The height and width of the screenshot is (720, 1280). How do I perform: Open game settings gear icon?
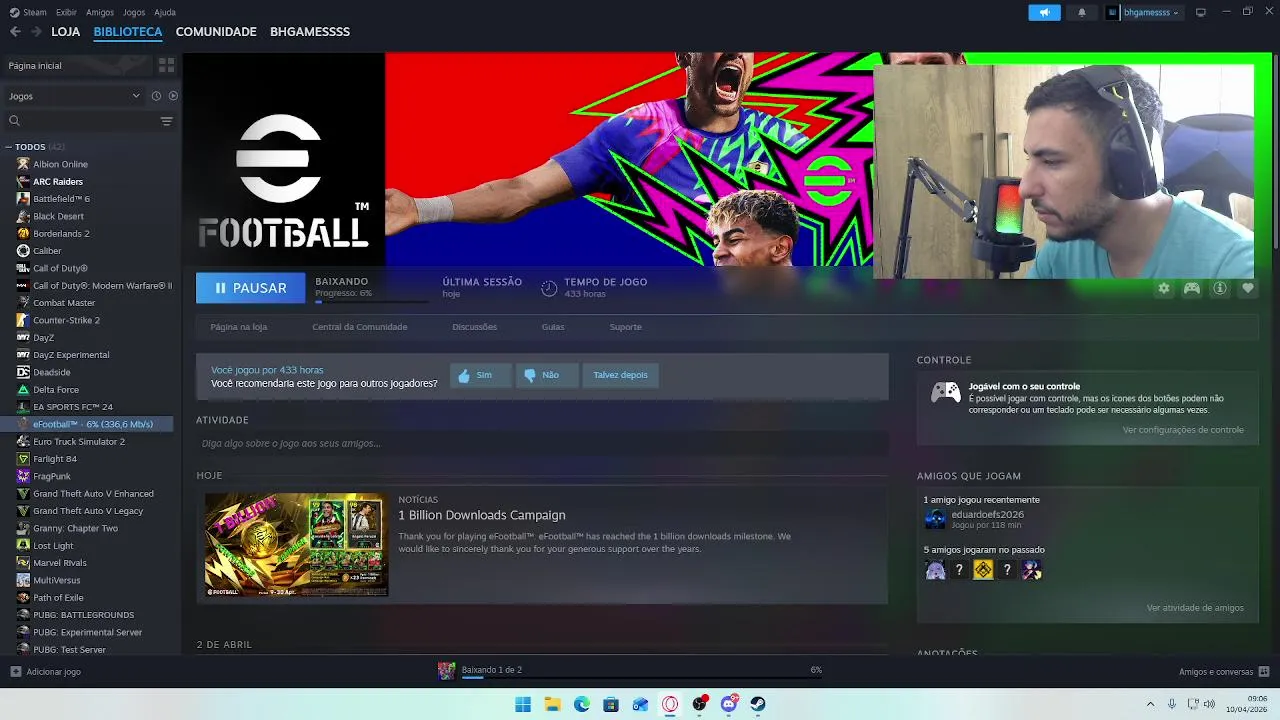(1163, 288)
